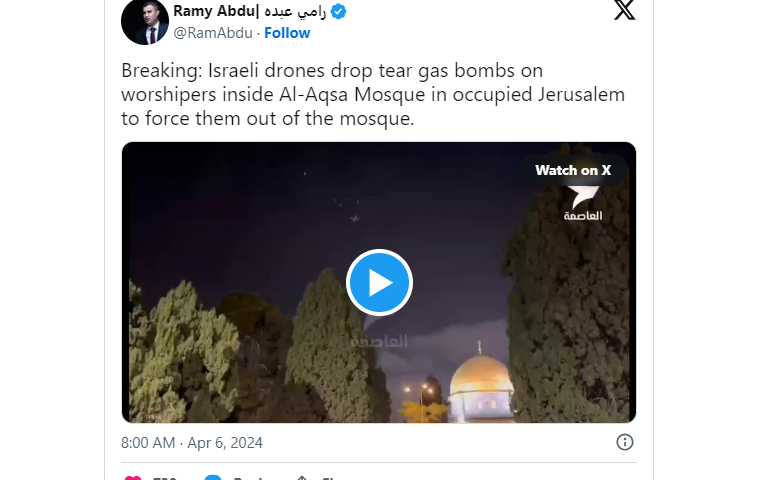This screenshot has width=760, height=480.
Task: Click the center Arabic watermark on video
Action: coord(380,341)
